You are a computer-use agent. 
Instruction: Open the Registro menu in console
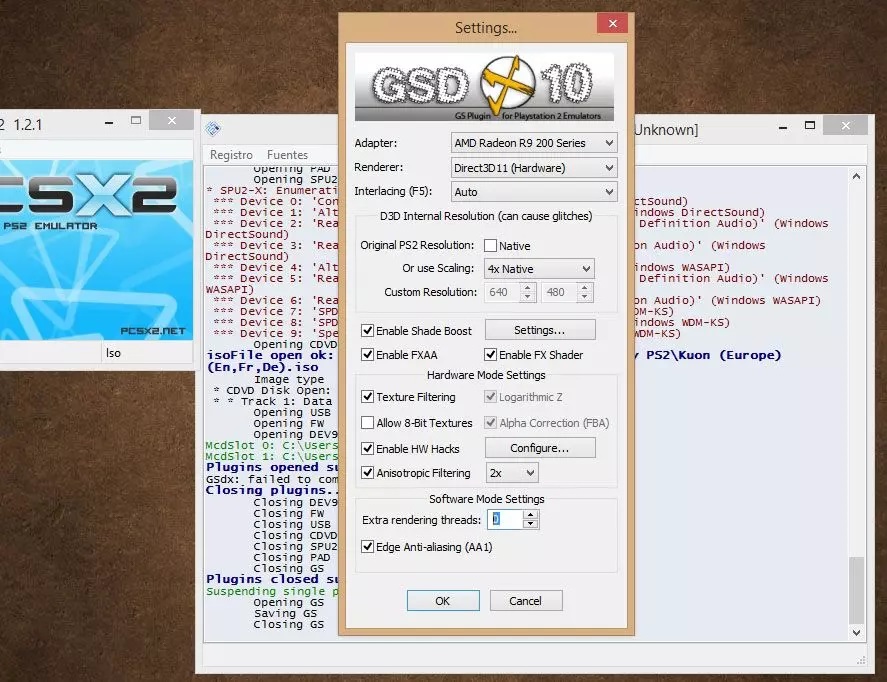(x=231, y=154)
